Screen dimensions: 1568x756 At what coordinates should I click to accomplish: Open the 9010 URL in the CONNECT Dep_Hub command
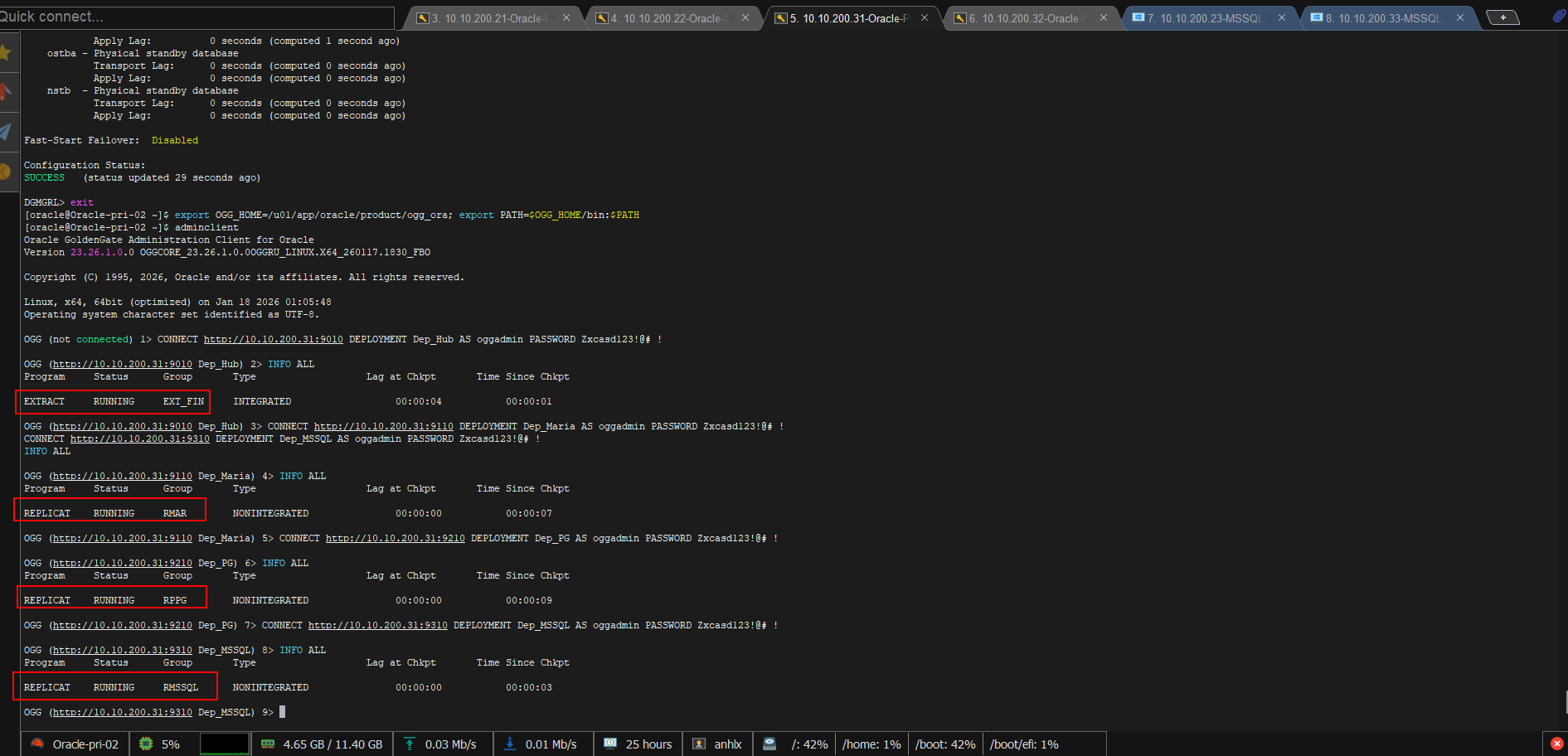coord(273,339)
